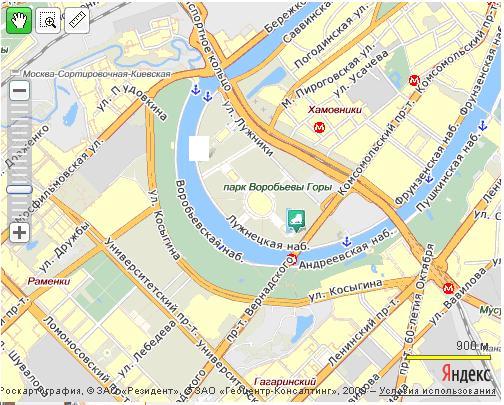Click the plus zoom in button
504x405 pixels.
20,232
